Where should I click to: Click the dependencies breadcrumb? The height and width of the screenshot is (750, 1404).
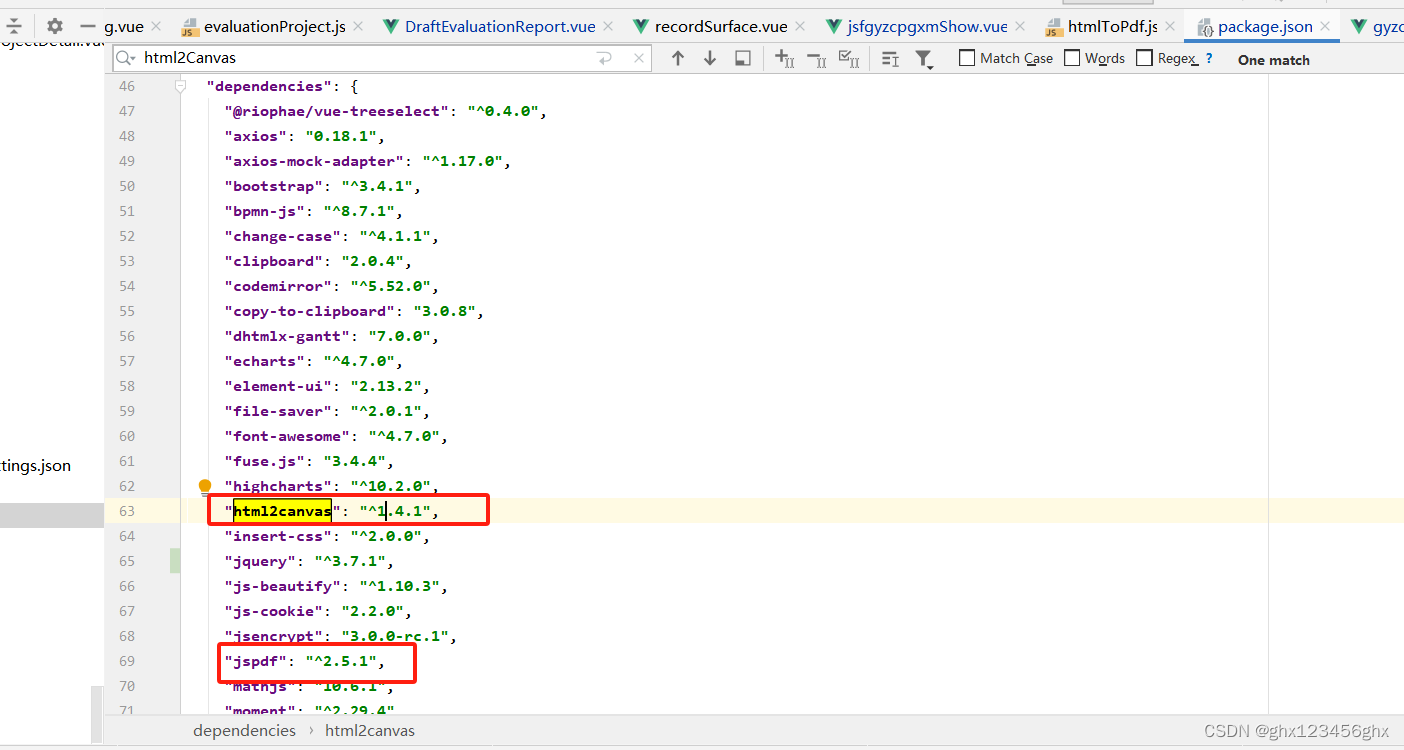[245, 730]
